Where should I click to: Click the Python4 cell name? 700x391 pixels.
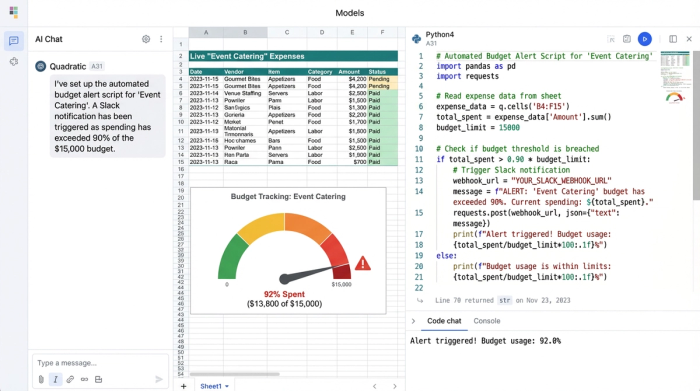(440, 34)
